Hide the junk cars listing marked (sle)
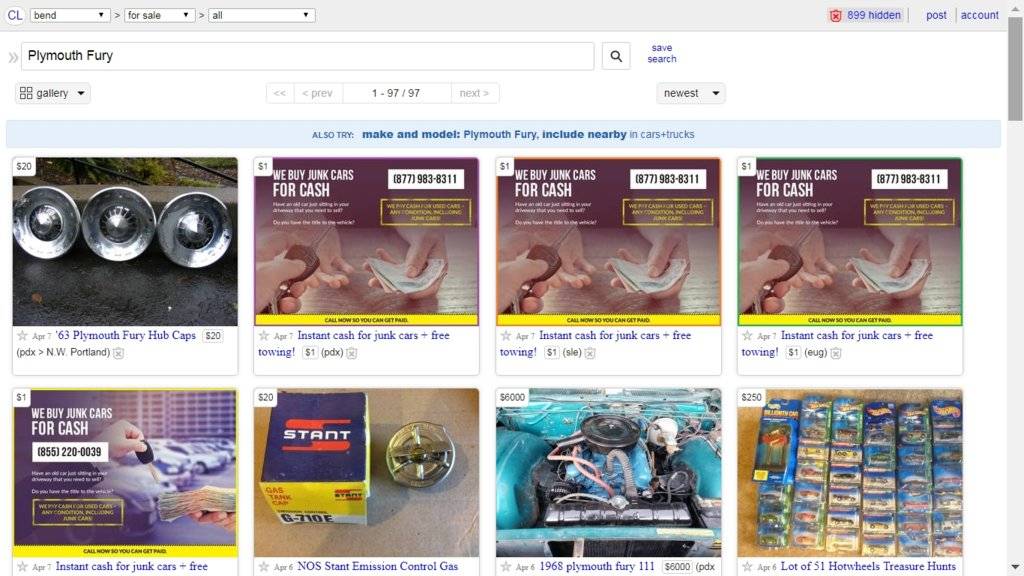The width and height of the screenshot is (1024, 576). pyautogui.click(x=590, y=353)
